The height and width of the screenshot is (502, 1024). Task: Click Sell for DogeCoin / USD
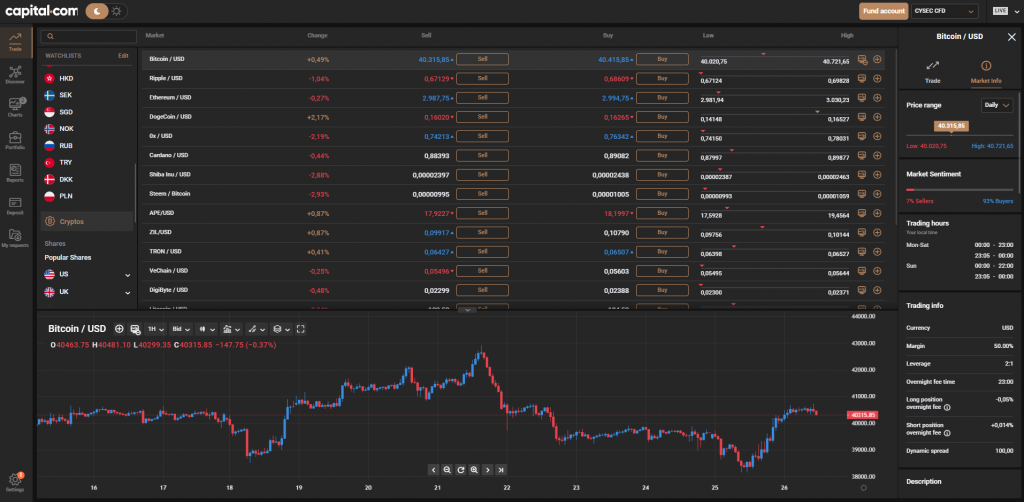482,117
